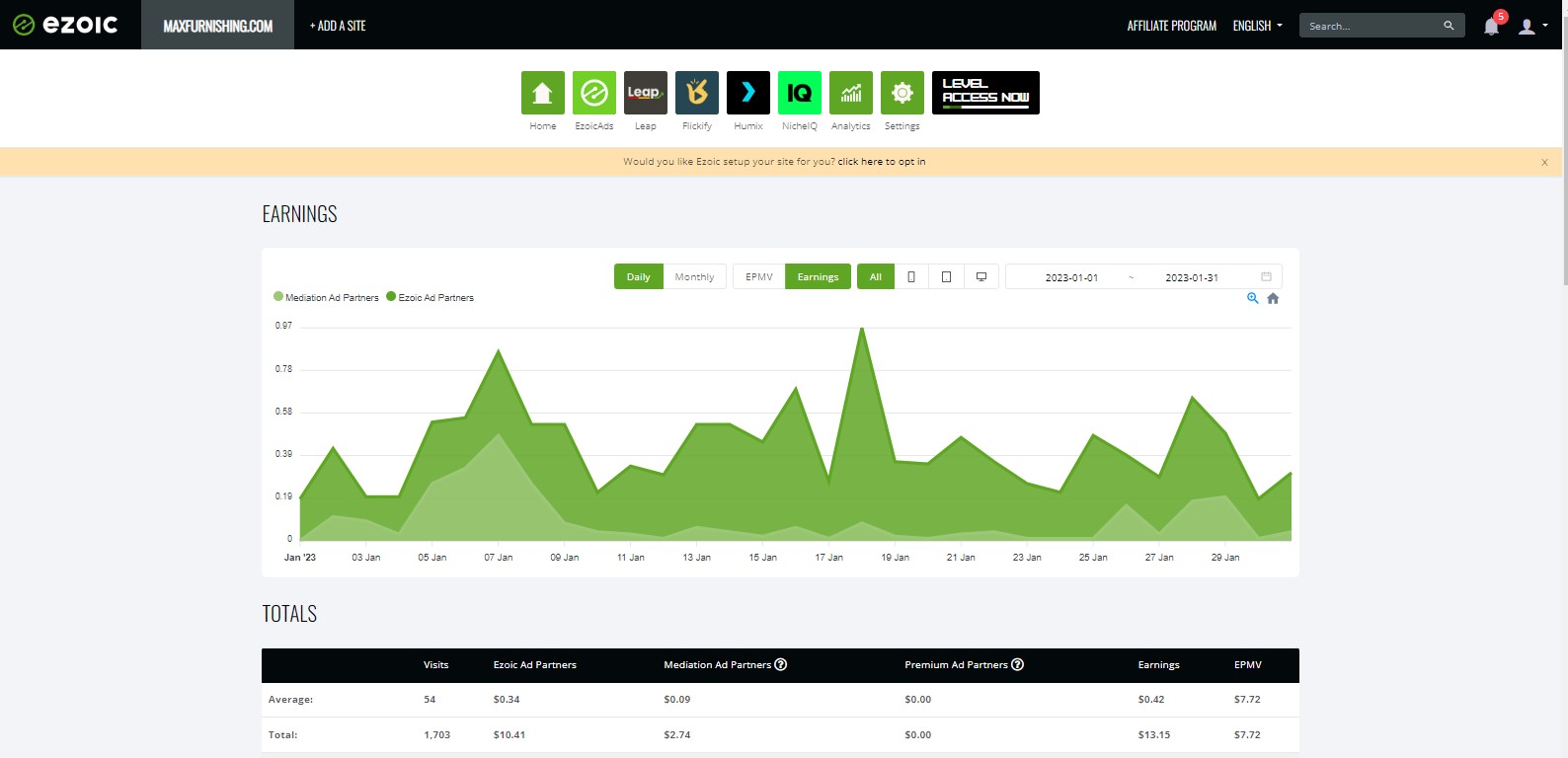Expand the English language dropdown

[1257, 26]
